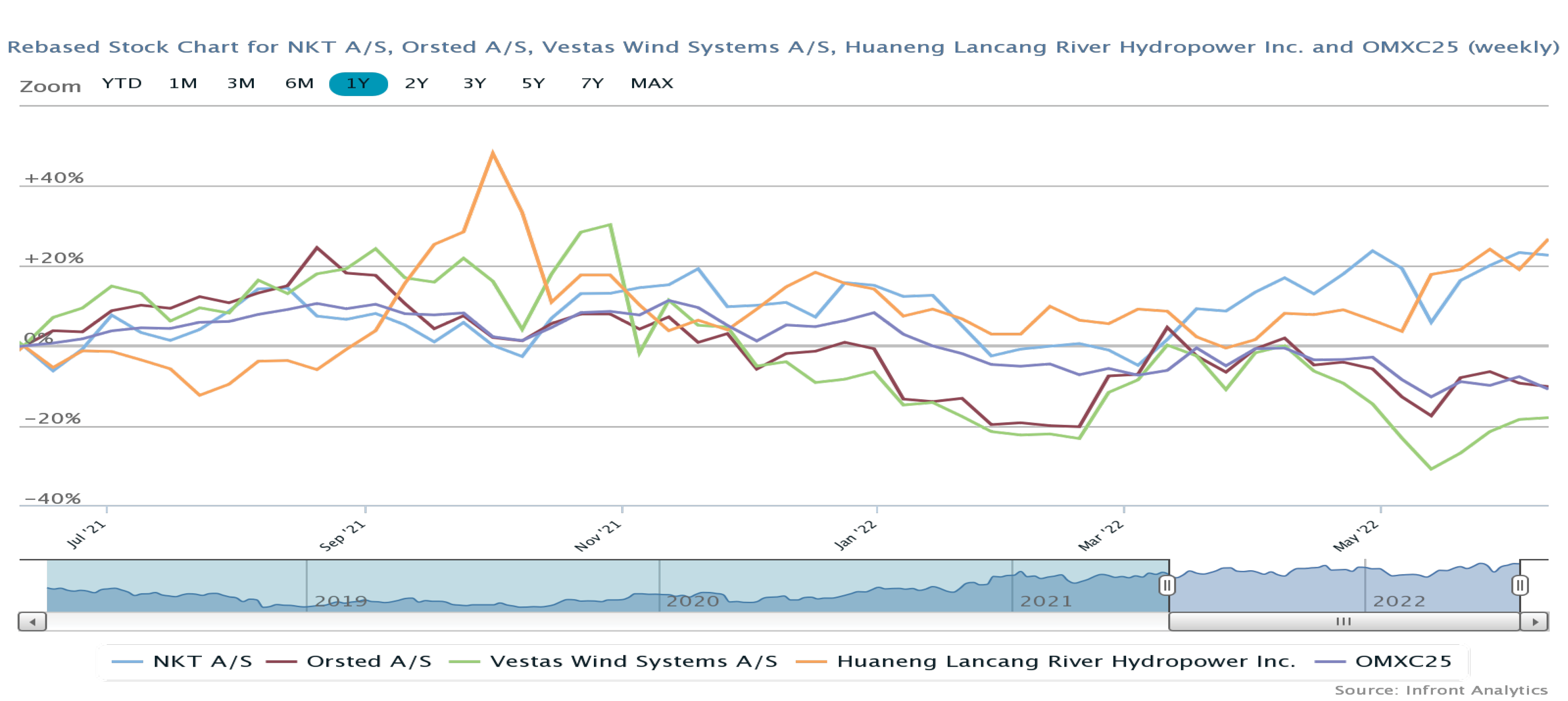Set zoom to 3Y
The image size is (1568, 701).
(475, 84)
